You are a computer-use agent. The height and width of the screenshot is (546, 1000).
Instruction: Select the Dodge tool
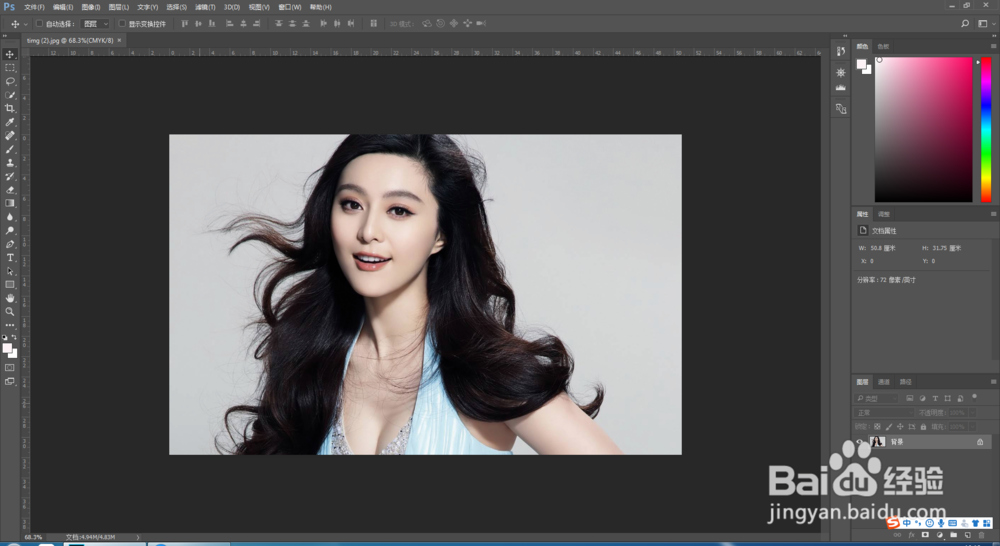[x=10, y=230]
